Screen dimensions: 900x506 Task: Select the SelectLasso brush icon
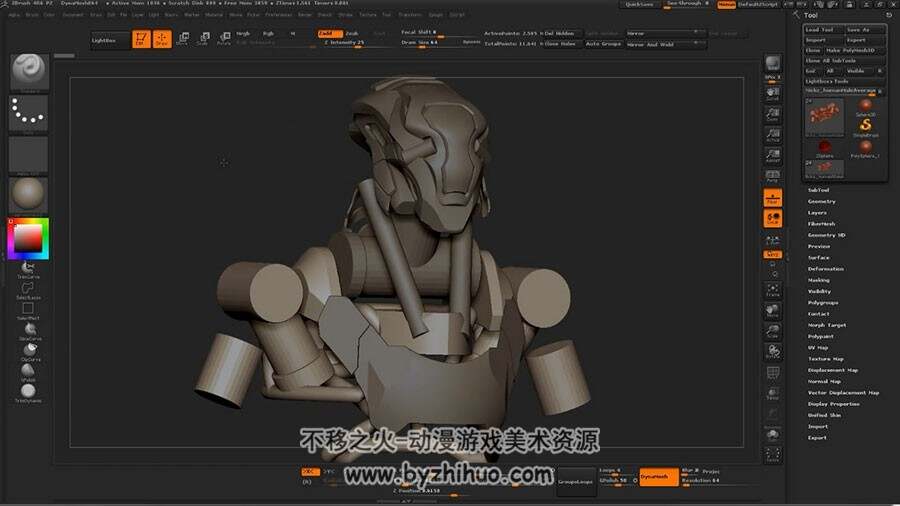(x=28, y=290)
